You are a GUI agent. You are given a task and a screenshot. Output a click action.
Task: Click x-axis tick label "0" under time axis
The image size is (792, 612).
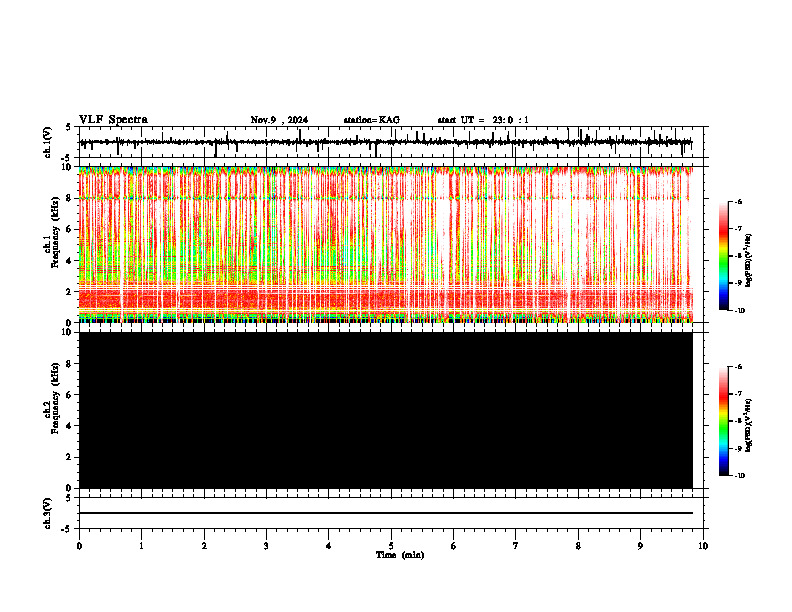coord(79,546)
